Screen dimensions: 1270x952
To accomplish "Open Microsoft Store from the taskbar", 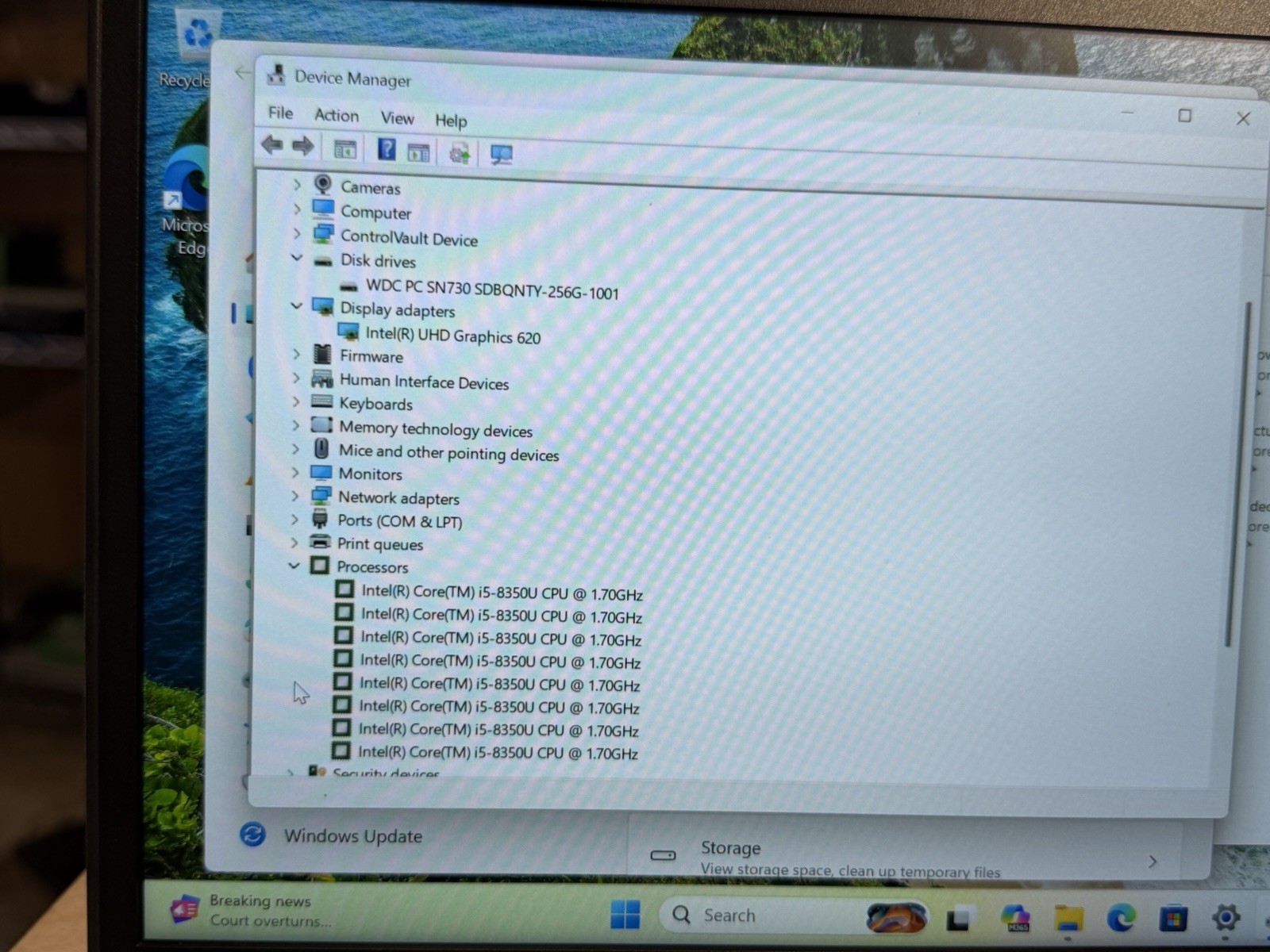I will [1172, 918].
